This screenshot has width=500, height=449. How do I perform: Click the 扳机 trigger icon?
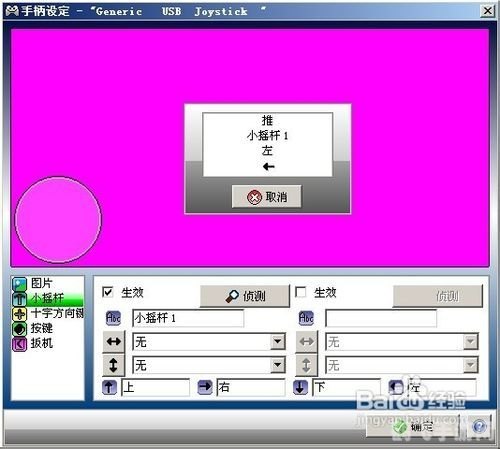point(19,344)
